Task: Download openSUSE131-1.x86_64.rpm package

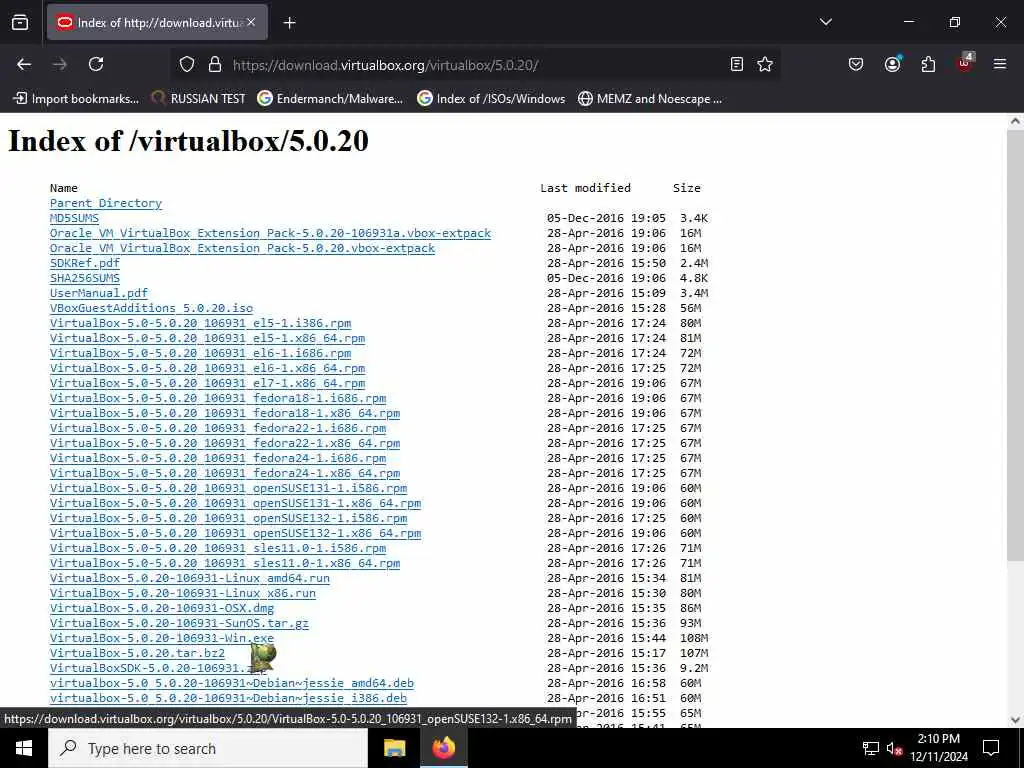Action: coord(236,504)
